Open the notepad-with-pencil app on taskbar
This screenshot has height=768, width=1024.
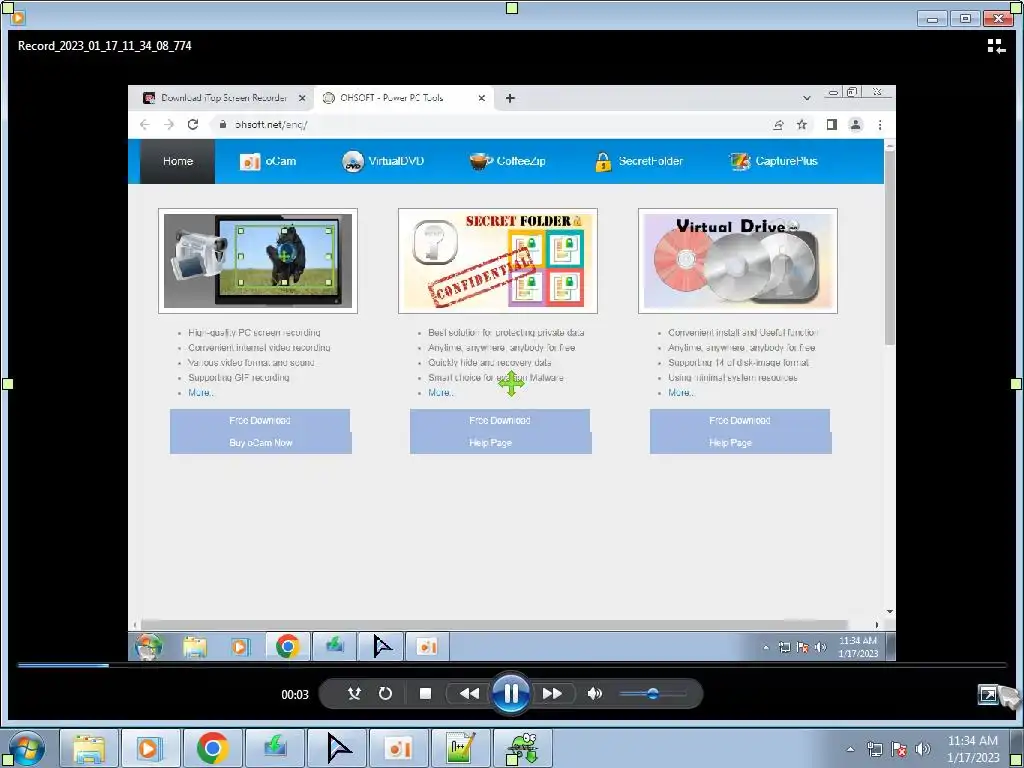pyautogui.click(x=460, y=748)
